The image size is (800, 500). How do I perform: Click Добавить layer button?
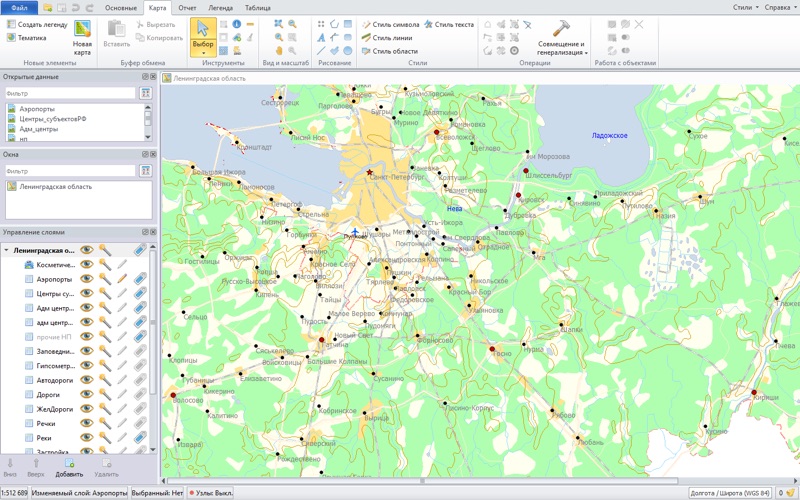69,467
